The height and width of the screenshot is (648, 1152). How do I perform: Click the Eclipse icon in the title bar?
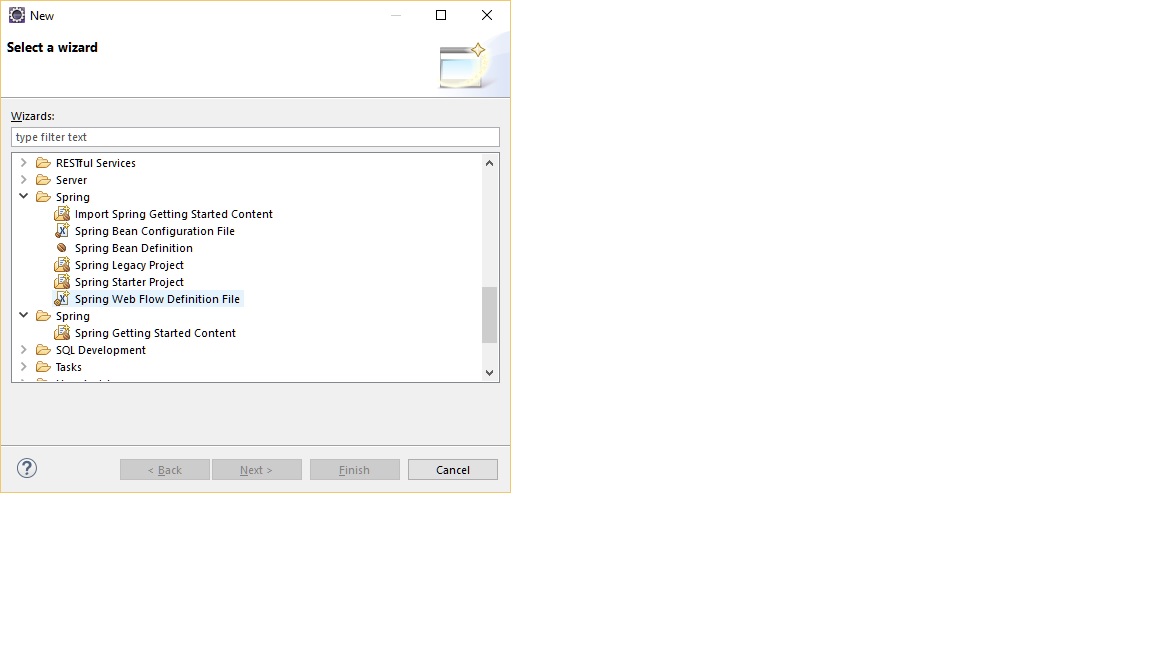click(x=16, y=15)
